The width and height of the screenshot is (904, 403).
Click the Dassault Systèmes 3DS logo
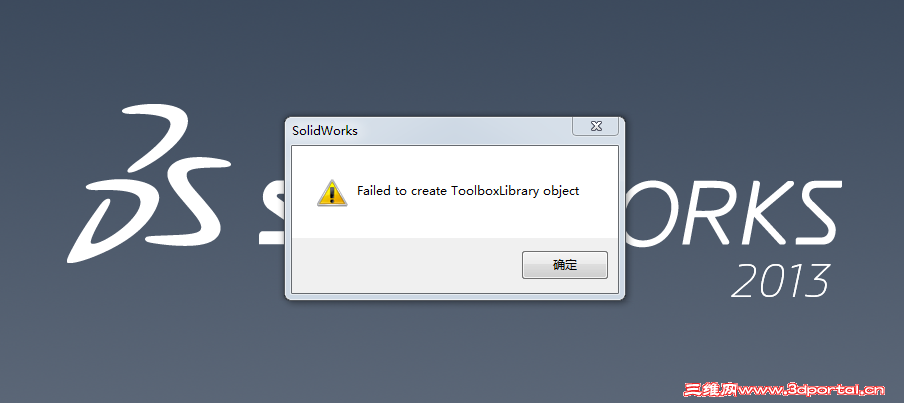tap(149, 183)
